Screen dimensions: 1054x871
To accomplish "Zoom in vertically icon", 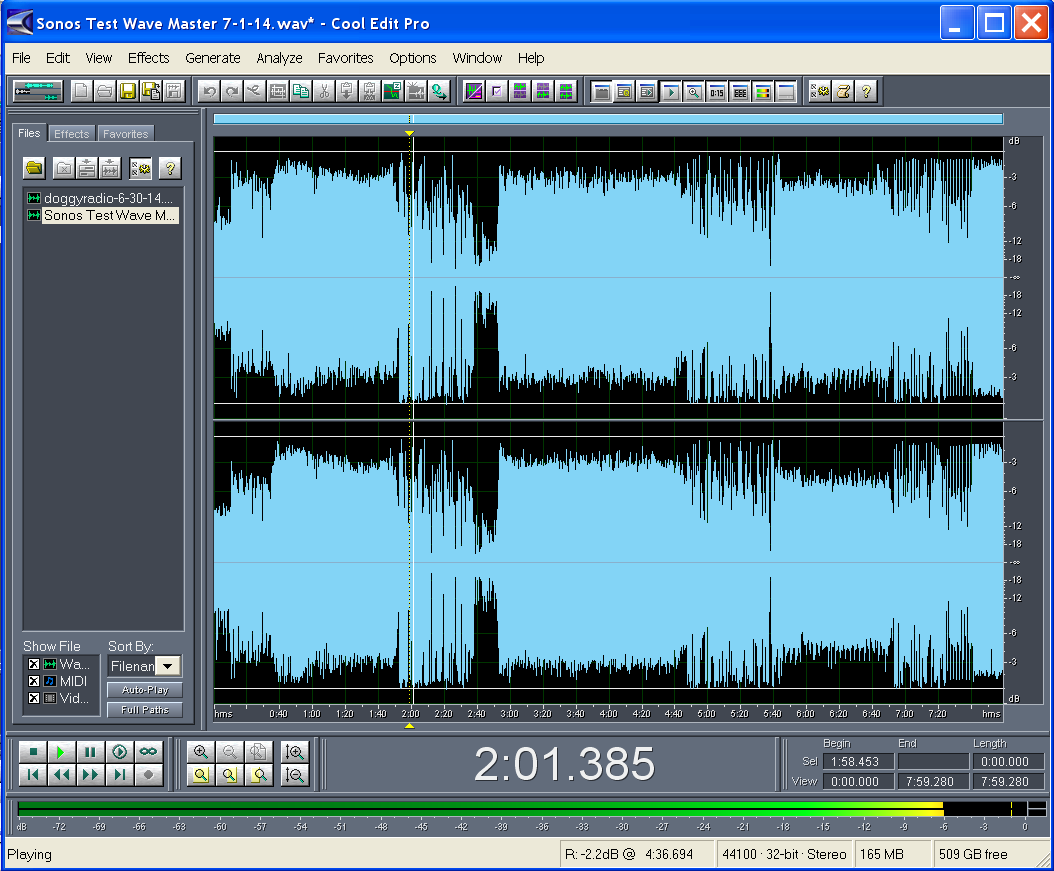I will tap(294, 751).
